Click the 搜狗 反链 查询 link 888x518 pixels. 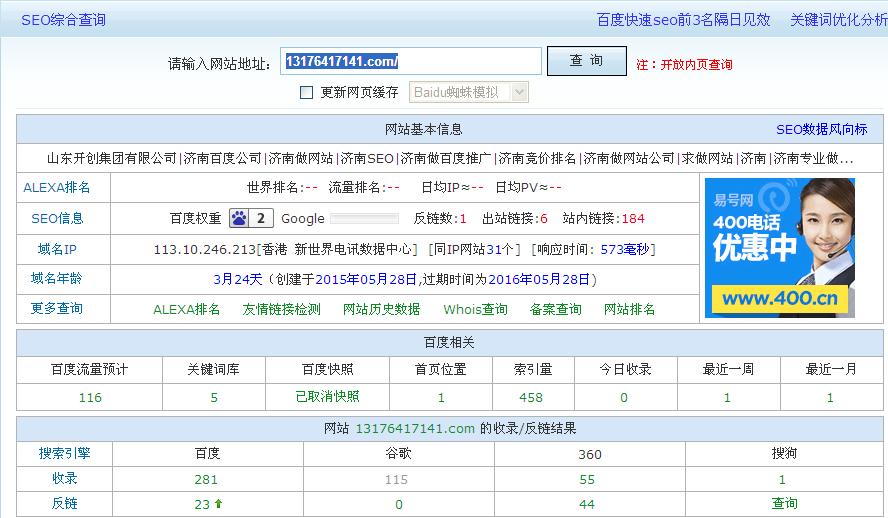(x=784, y=504)
